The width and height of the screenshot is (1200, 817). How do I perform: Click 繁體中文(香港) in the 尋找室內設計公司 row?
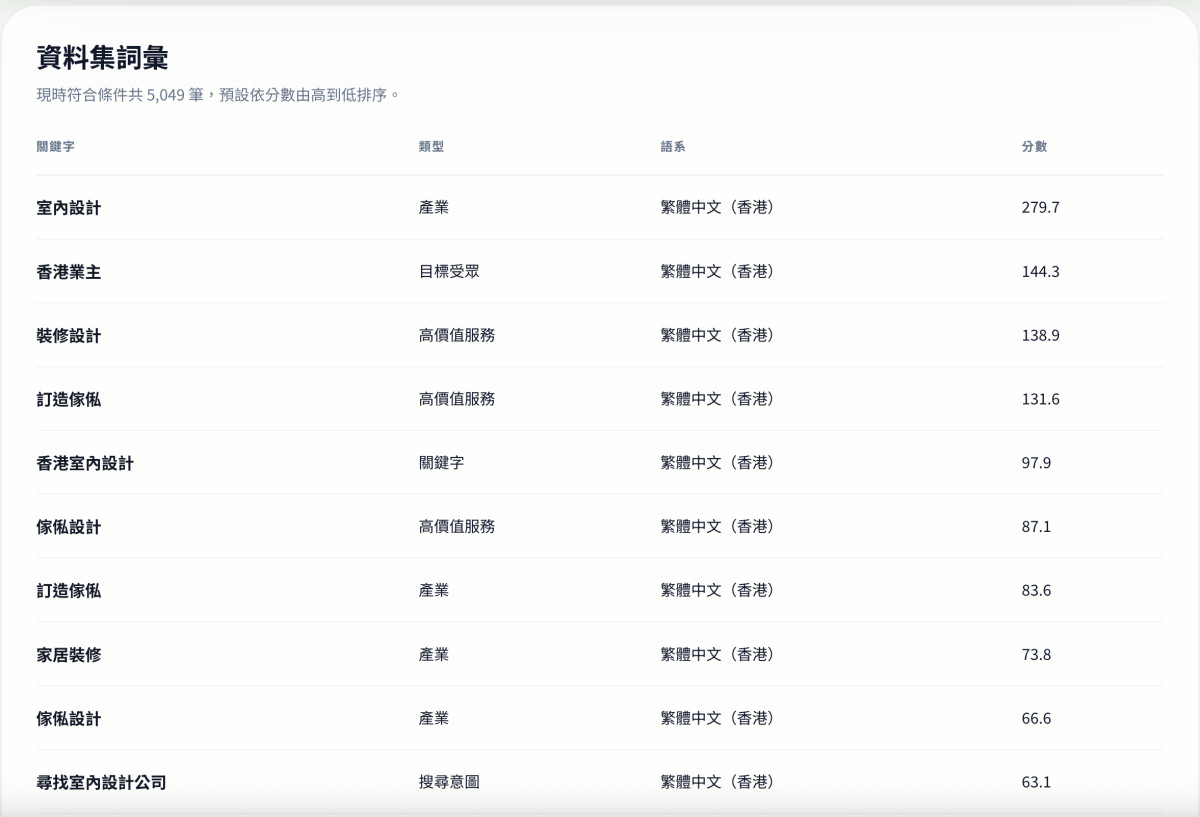coord(717,781)
